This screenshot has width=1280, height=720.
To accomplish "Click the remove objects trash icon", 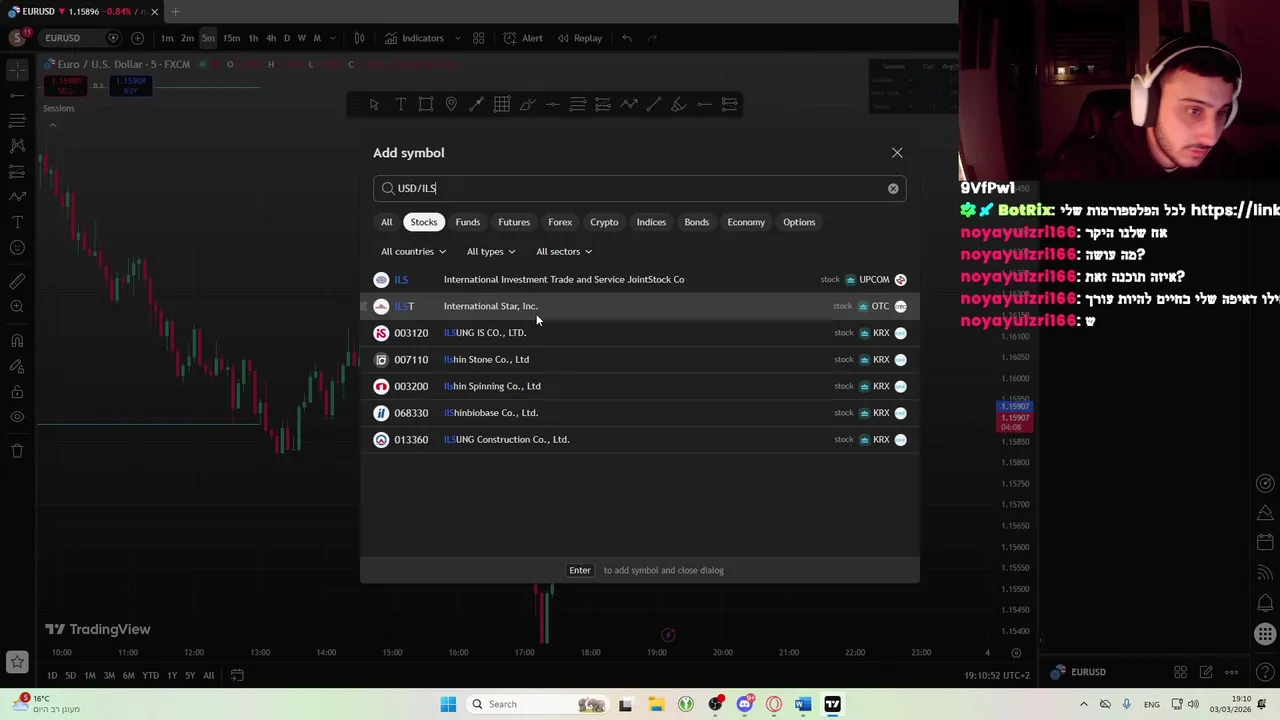I will [17, 451].
